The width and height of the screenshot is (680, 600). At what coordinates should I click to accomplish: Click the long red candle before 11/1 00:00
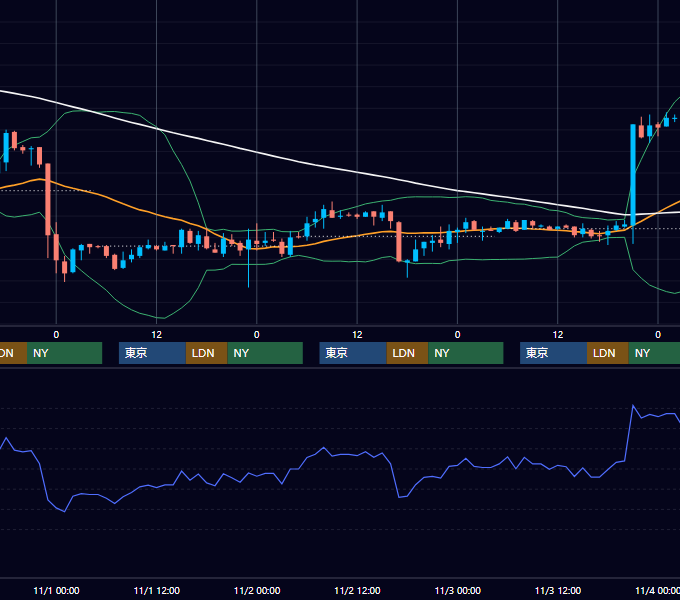click(x=48, y=199)
